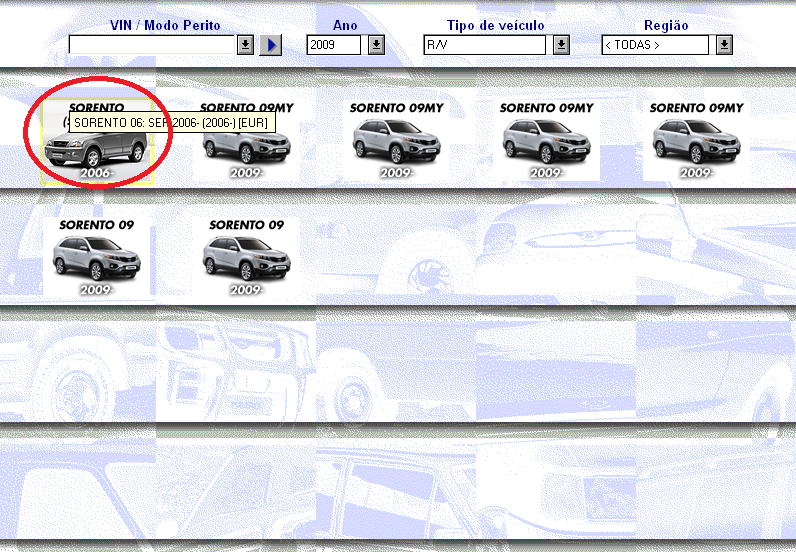Viewport: 796px width, 552px height.
Task: Choose the second SORENTO 09 car in second row
Action: (247, 257)
